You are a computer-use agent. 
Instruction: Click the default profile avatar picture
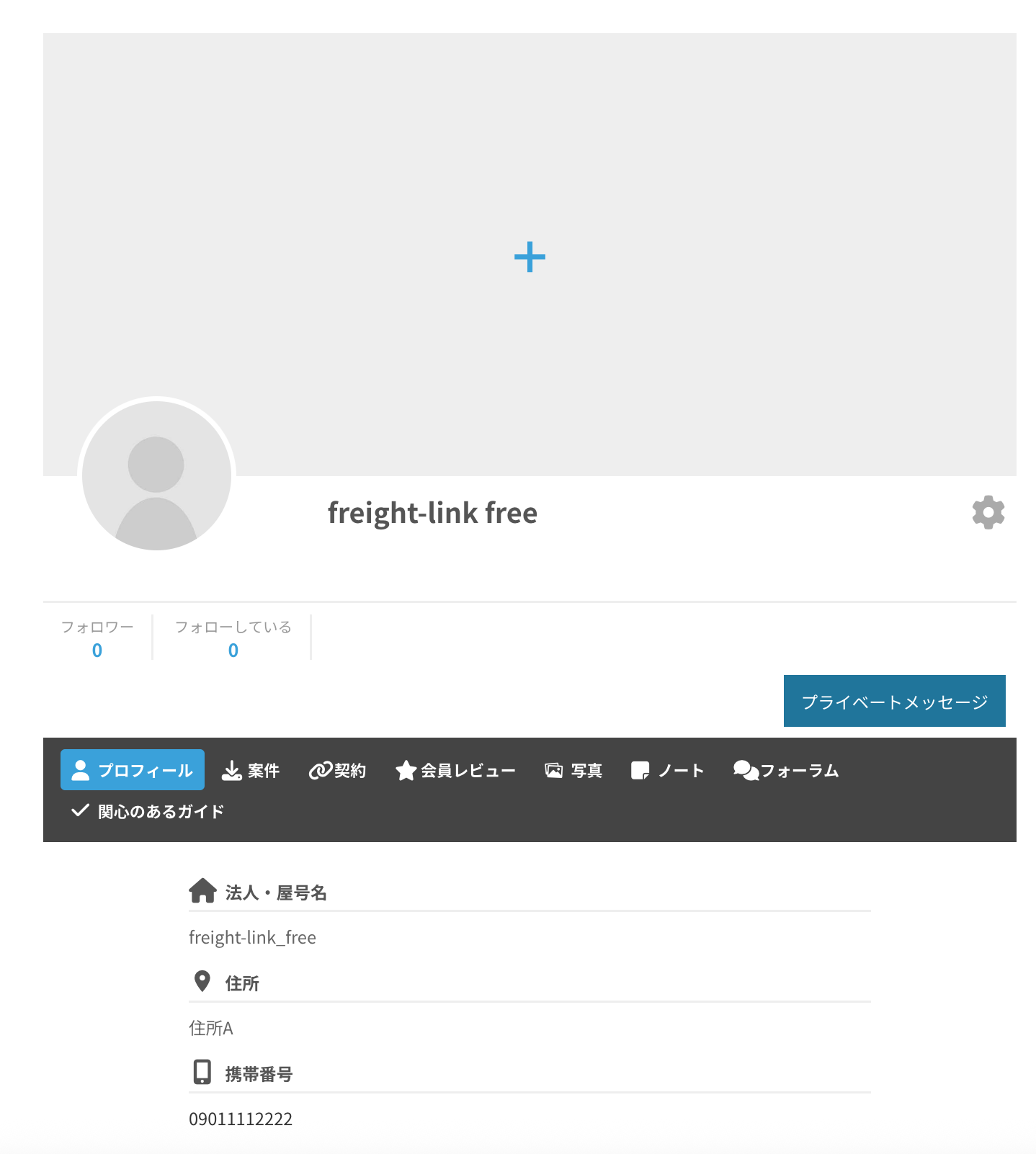click(x=156, y=475)
